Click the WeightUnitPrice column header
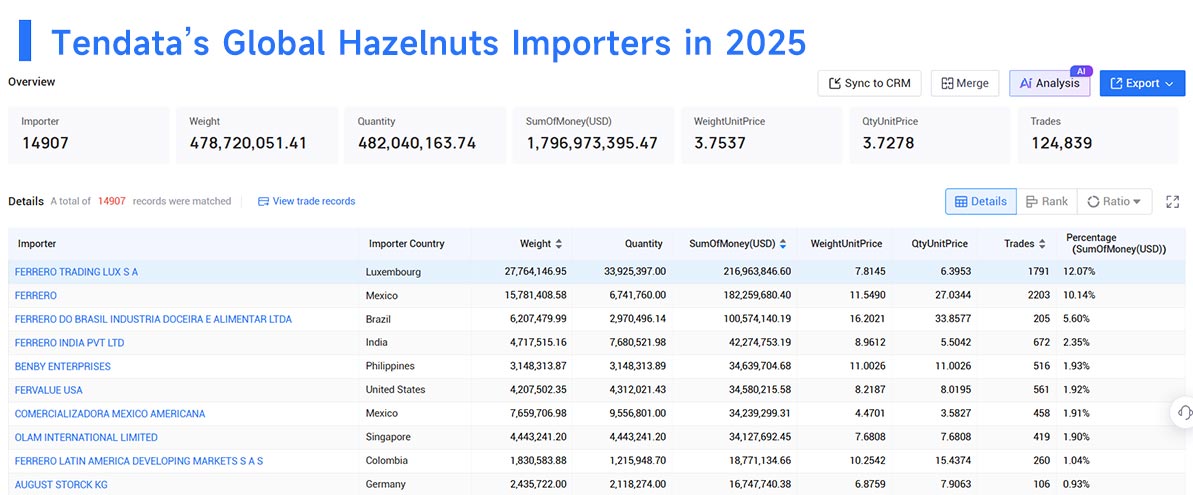 pyautogui.click(x=846, y=244)
